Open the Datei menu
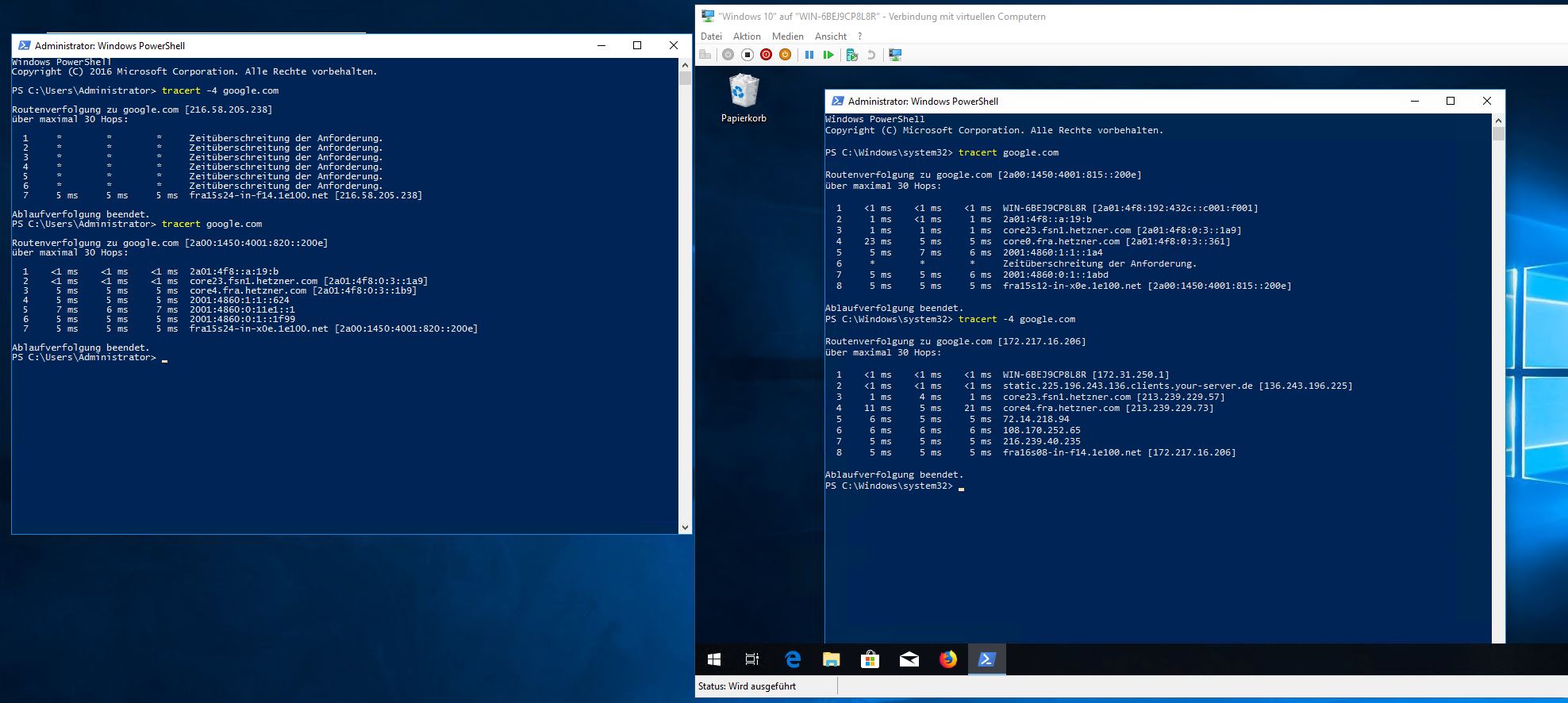 (711, 36)
